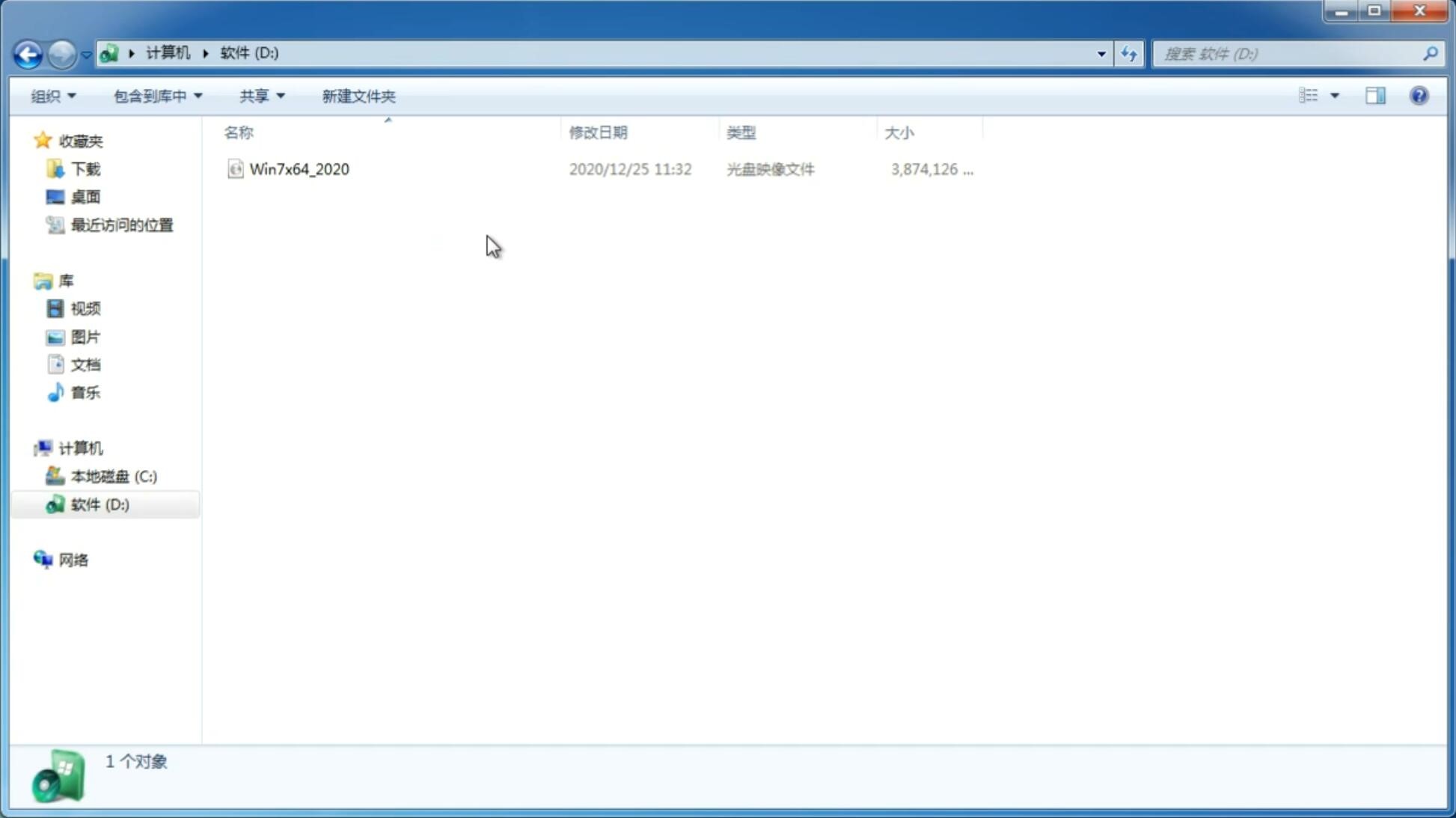Click back navigation arrow button
Viewport: 1456px width, 818px height.
coord(28,53)
